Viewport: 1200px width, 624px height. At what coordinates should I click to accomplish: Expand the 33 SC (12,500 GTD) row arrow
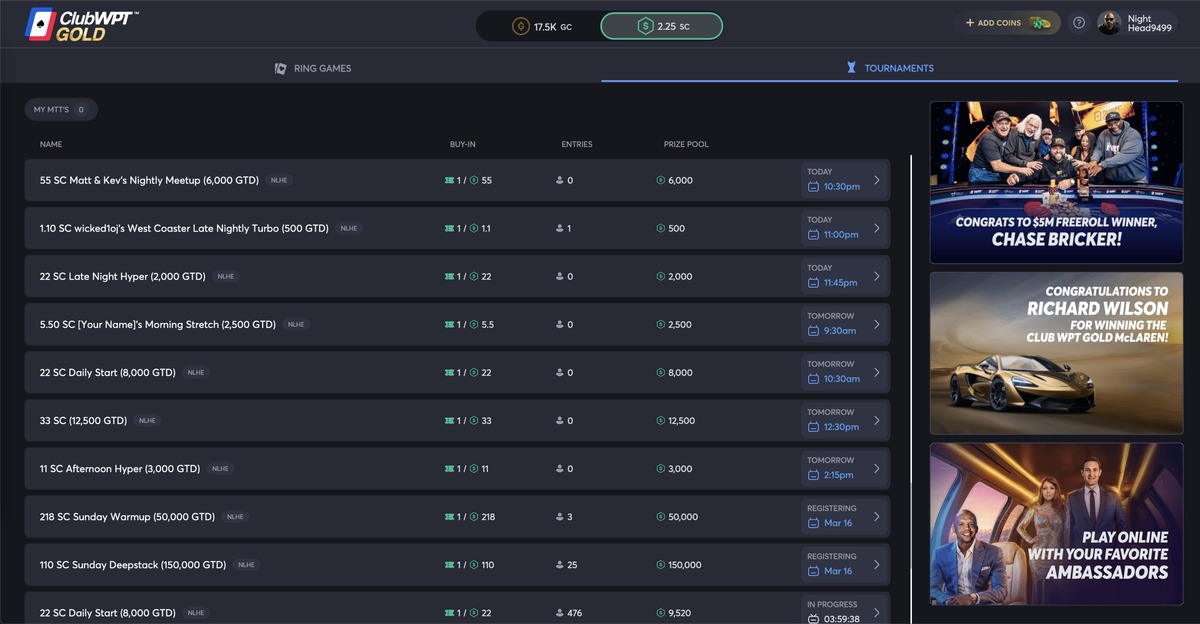pyautogui.click(x=877, y=421)
